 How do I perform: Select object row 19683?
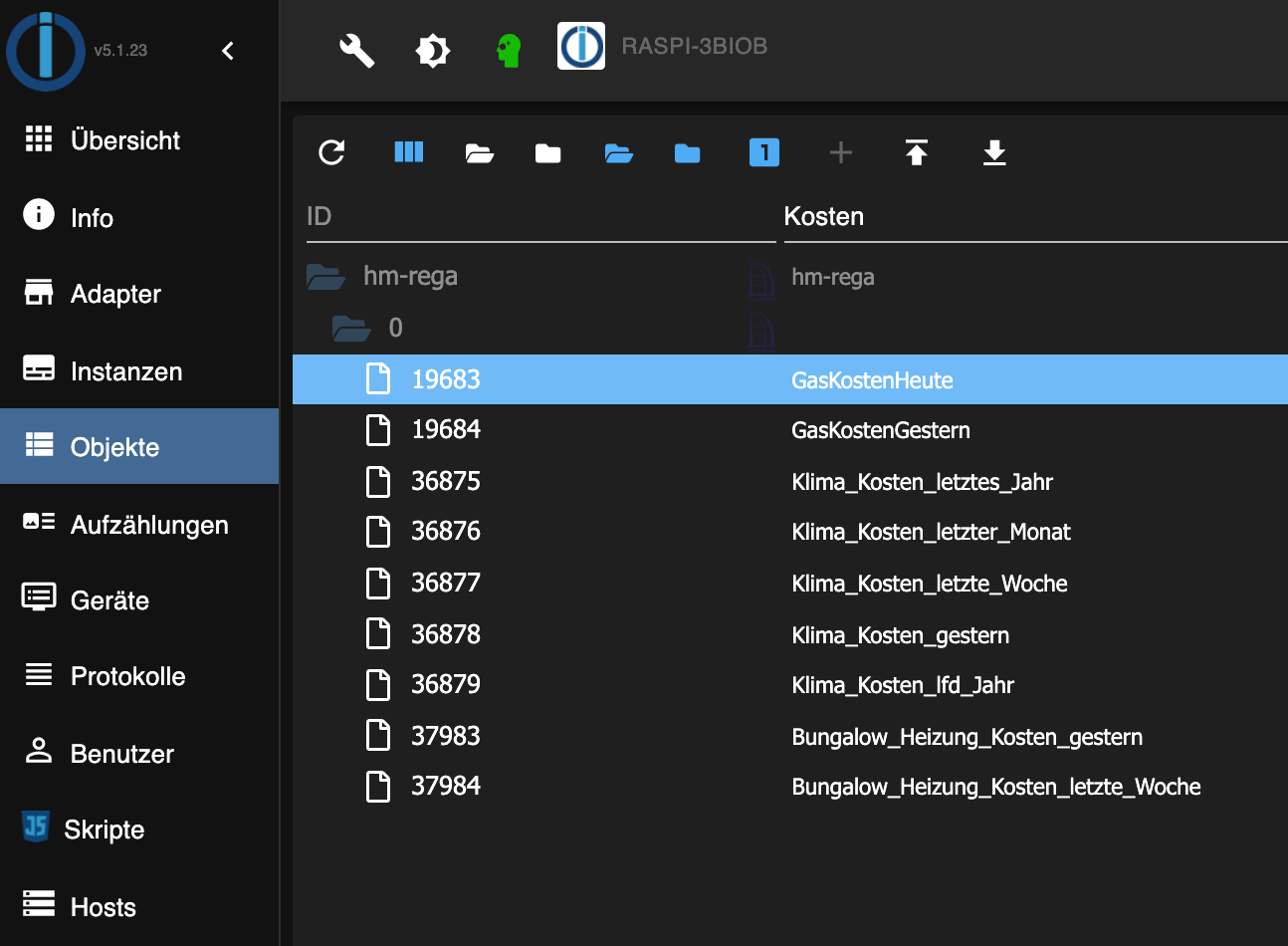pos(790,379)
